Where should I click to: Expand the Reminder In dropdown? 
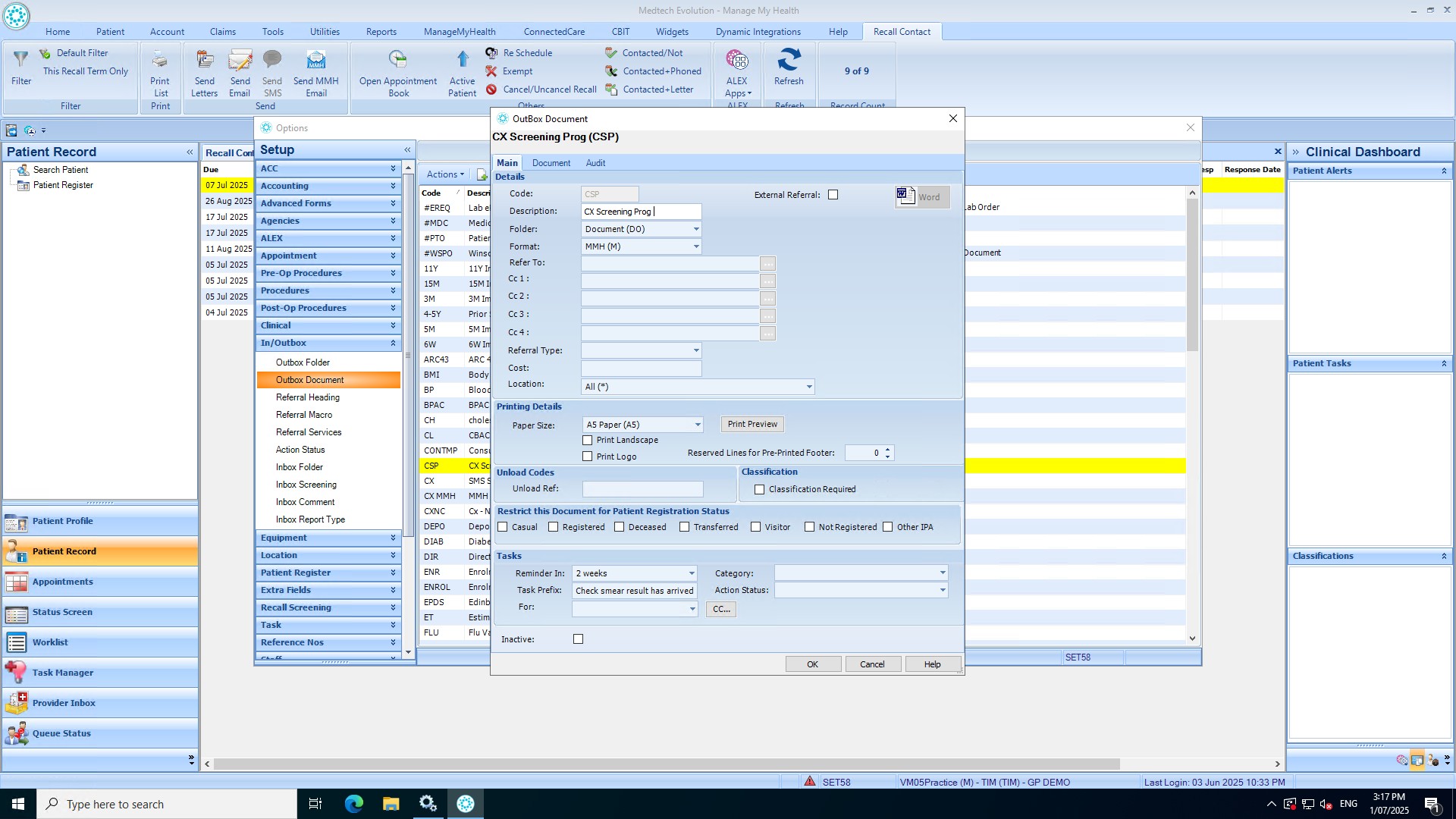pos(691,573)
